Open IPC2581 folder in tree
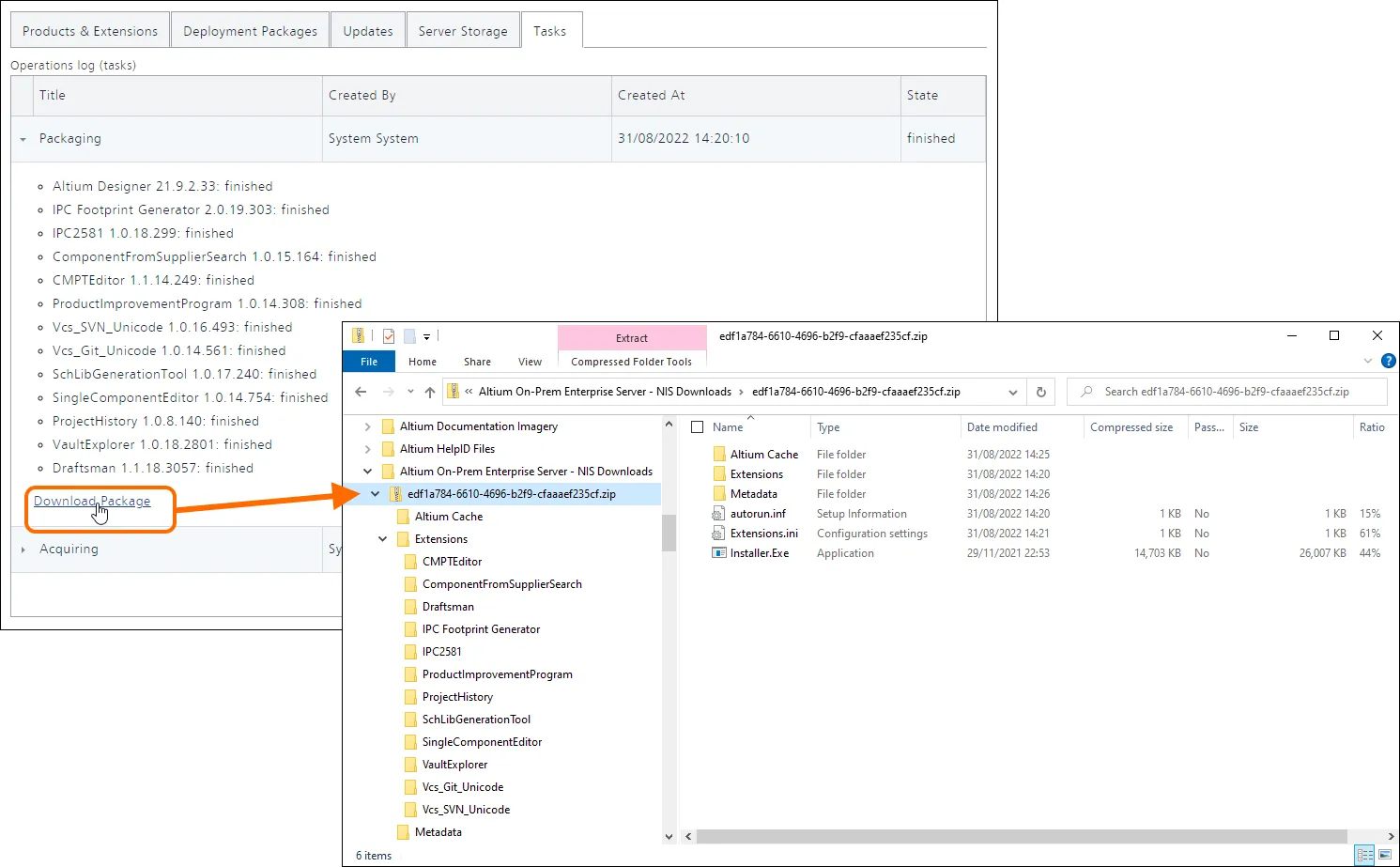Viewport: 1400px width, 867px height. (441, 652)
